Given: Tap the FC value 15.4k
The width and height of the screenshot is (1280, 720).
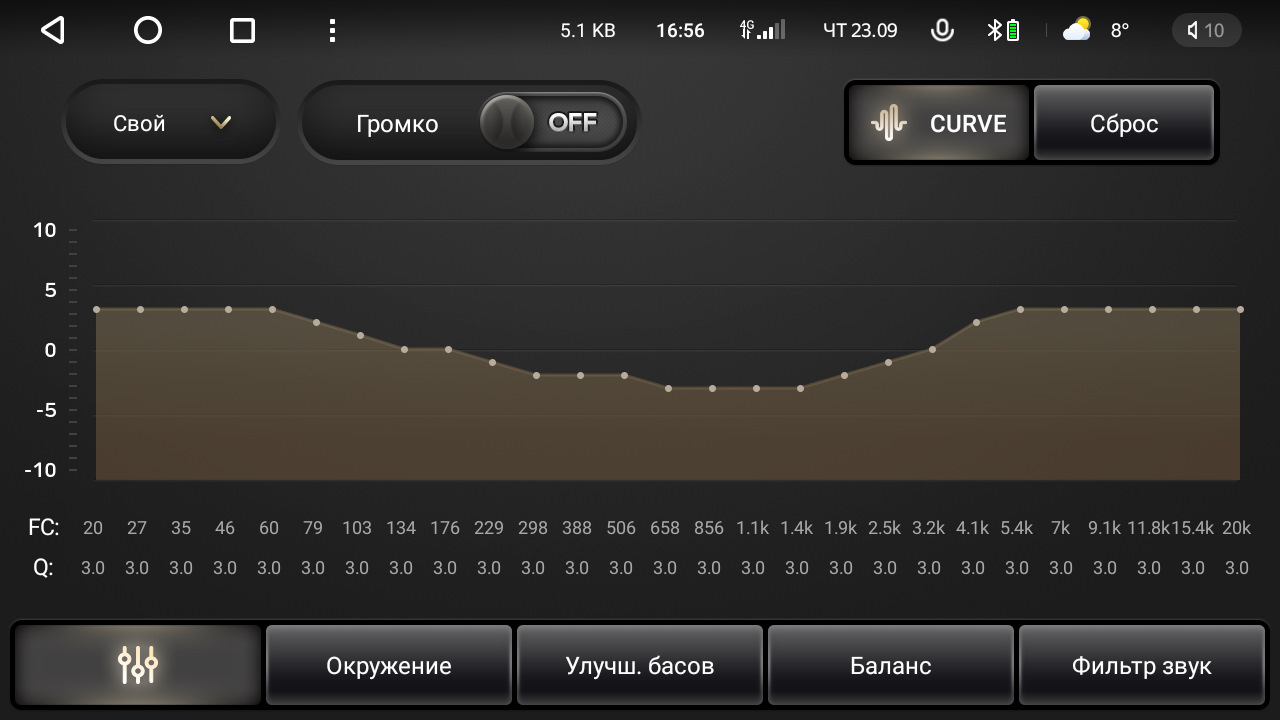Looking at the screenshot, I should point(1192,528).
